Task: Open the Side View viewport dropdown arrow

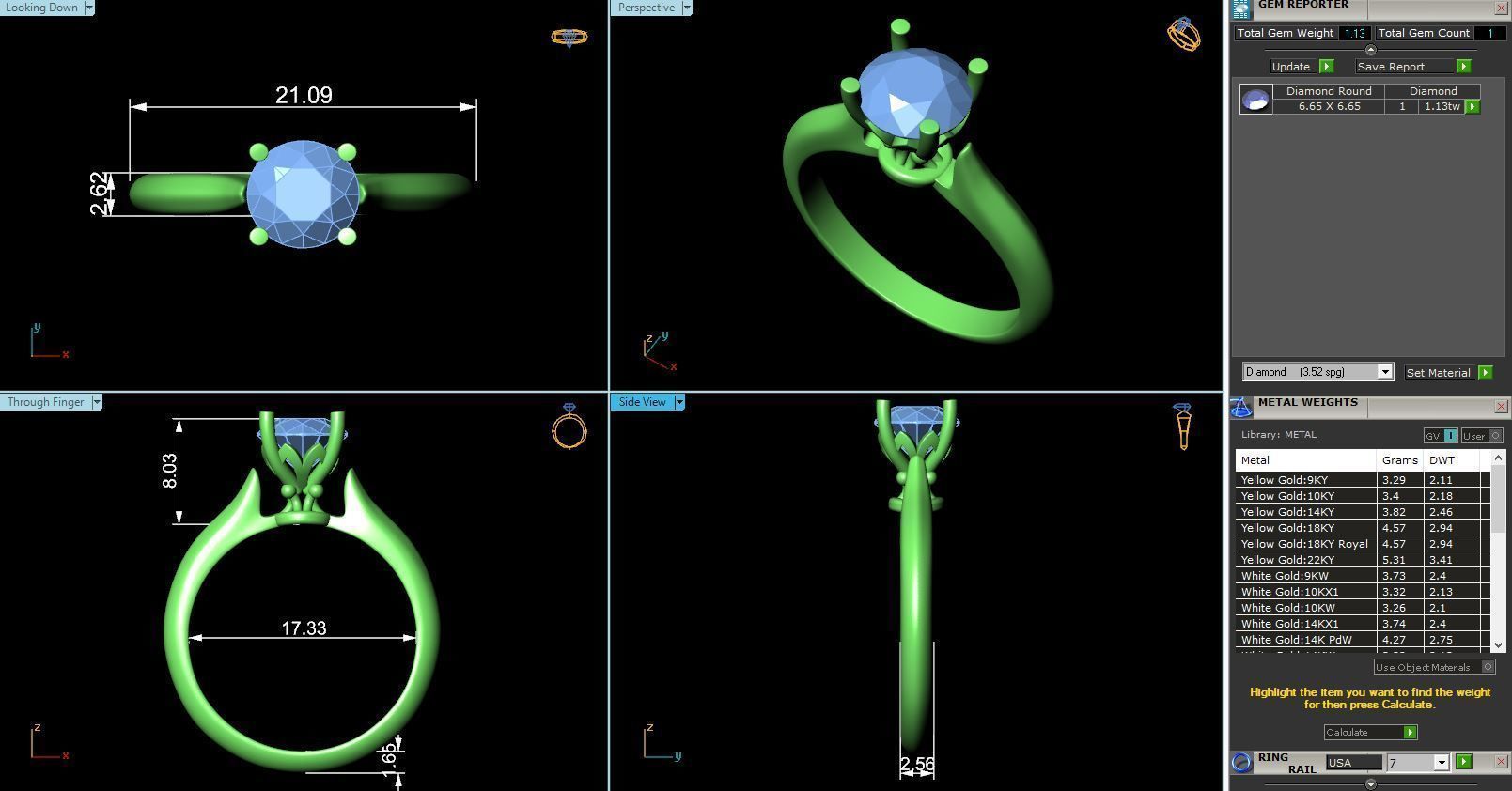Action: tap(679, 402)
